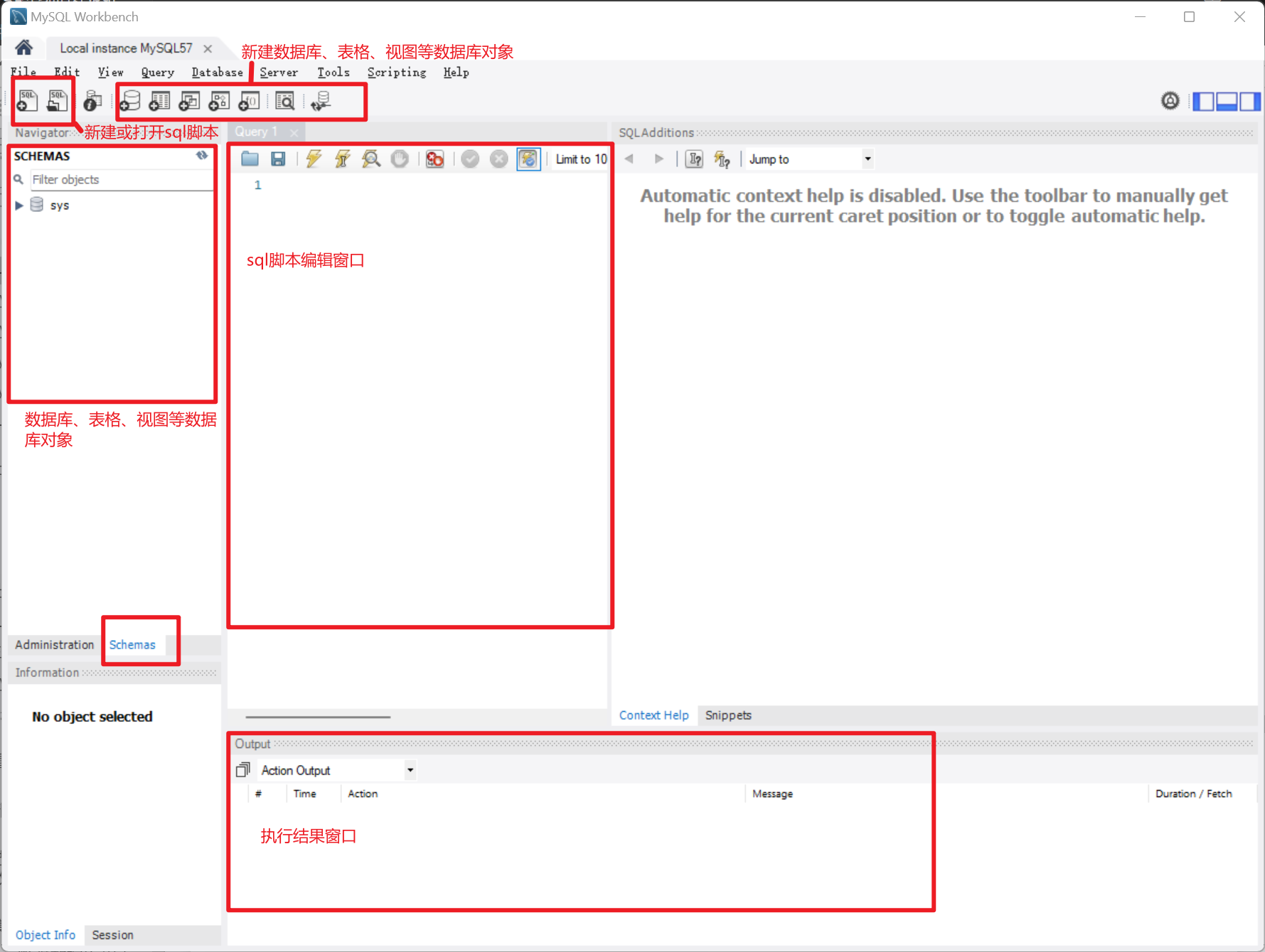
Task: Open the Database menu
Action: click(217, 73)
